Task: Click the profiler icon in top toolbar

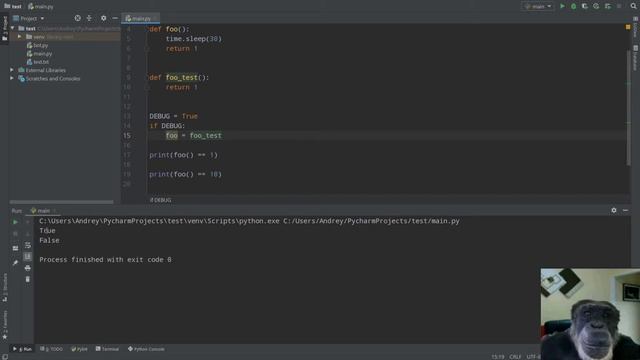Action: 596,6
